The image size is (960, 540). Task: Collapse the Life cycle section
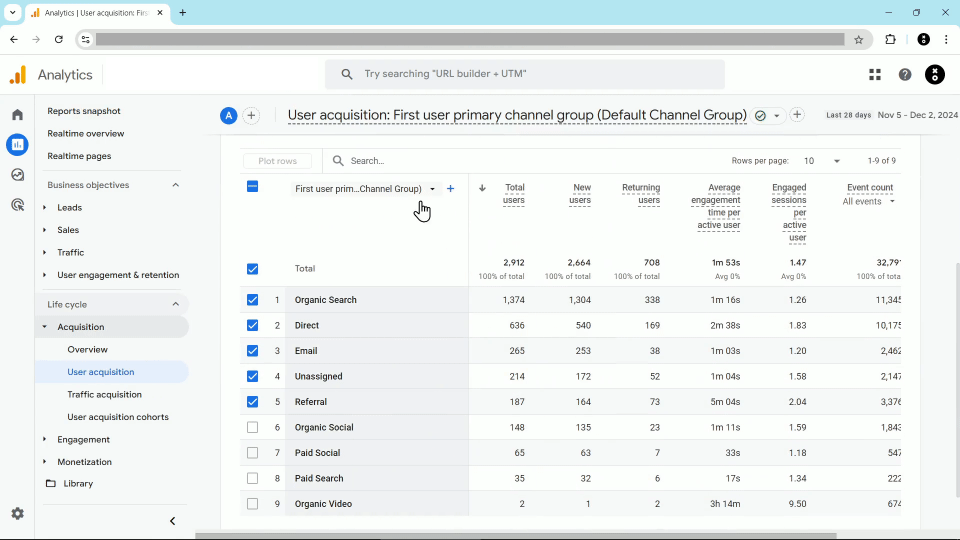coord(175,304)
